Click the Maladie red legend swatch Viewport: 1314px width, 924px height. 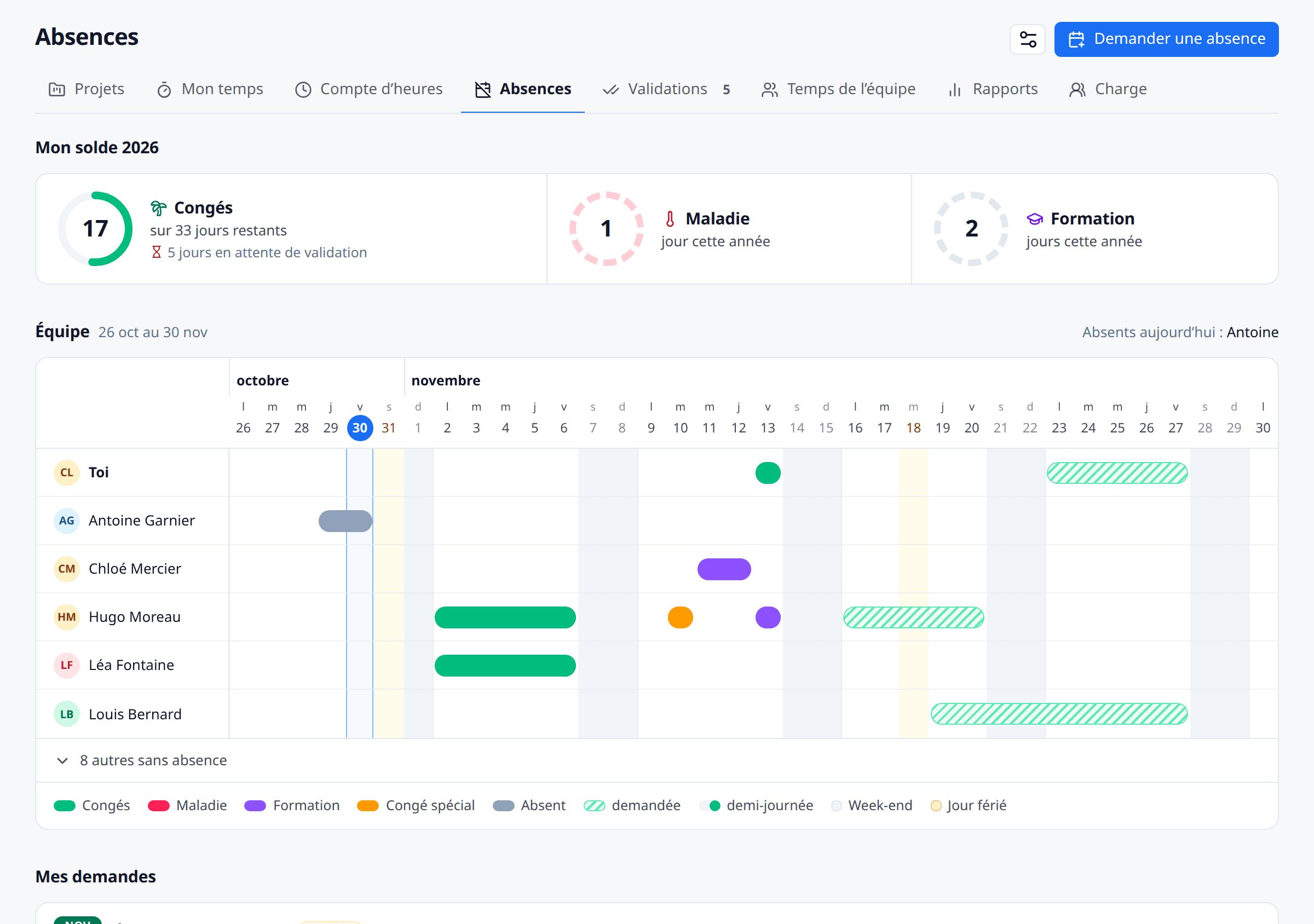click(159, 806)
